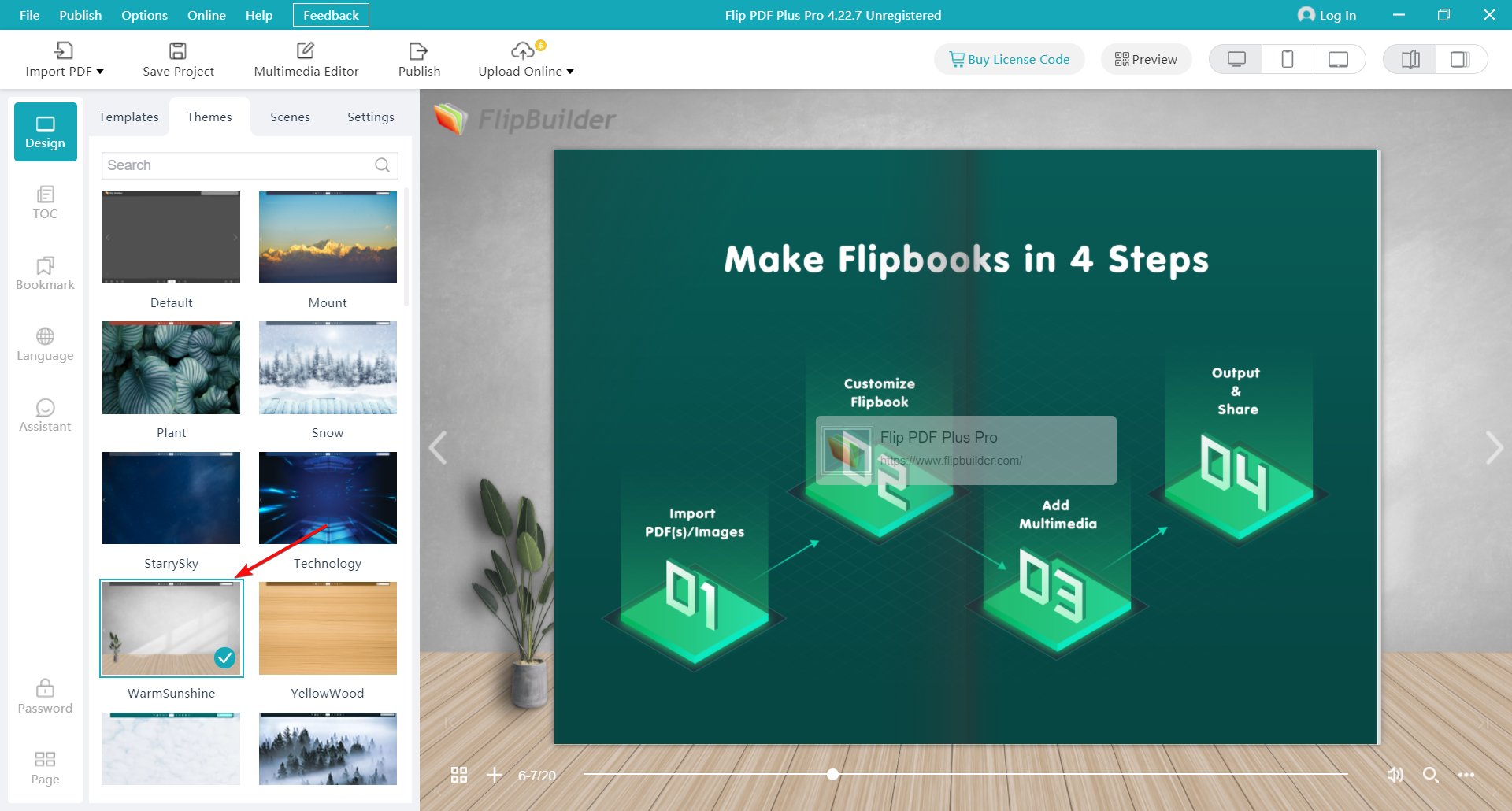
Task: Go to next page with right arrow
Action: point(1494,447)
